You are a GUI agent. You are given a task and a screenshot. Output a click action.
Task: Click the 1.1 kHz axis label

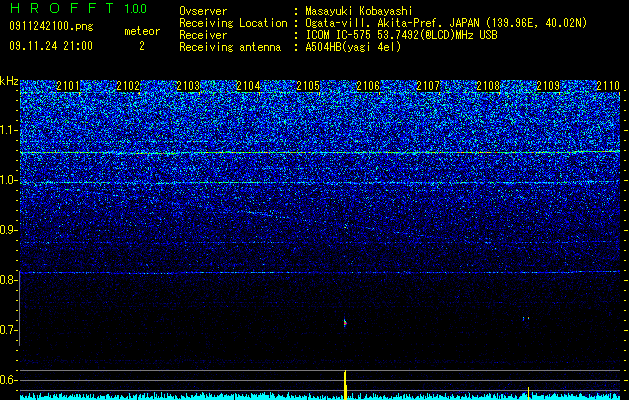tap(8, 131)
